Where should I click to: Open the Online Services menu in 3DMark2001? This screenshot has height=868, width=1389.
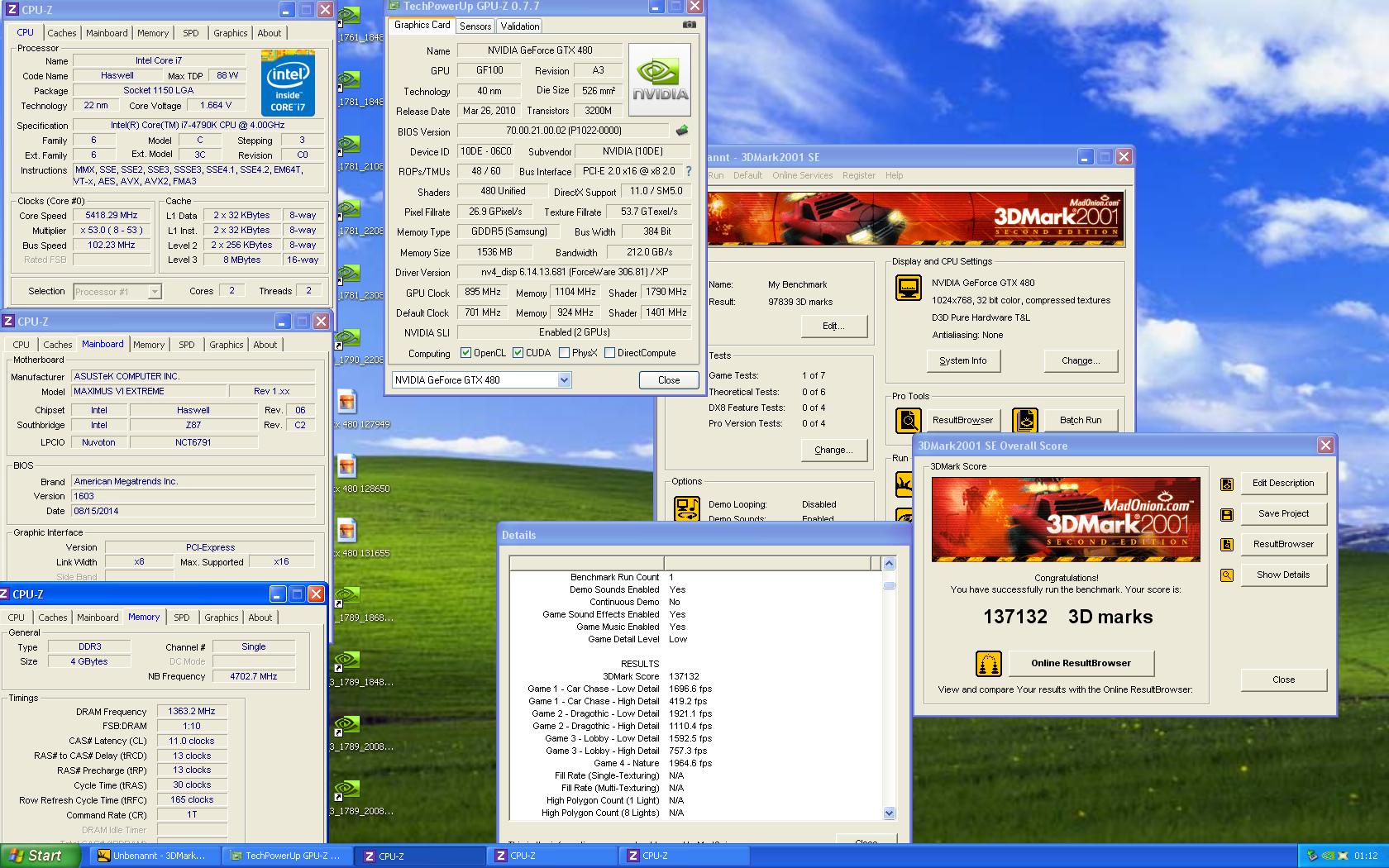click(802, 175)
